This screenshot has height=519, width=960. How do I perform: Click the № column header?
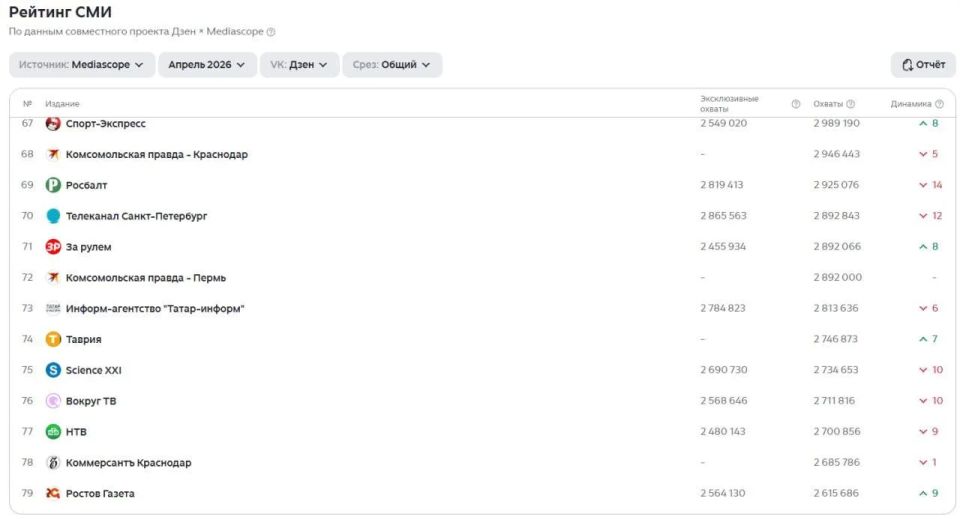click(x=28, y=104)
